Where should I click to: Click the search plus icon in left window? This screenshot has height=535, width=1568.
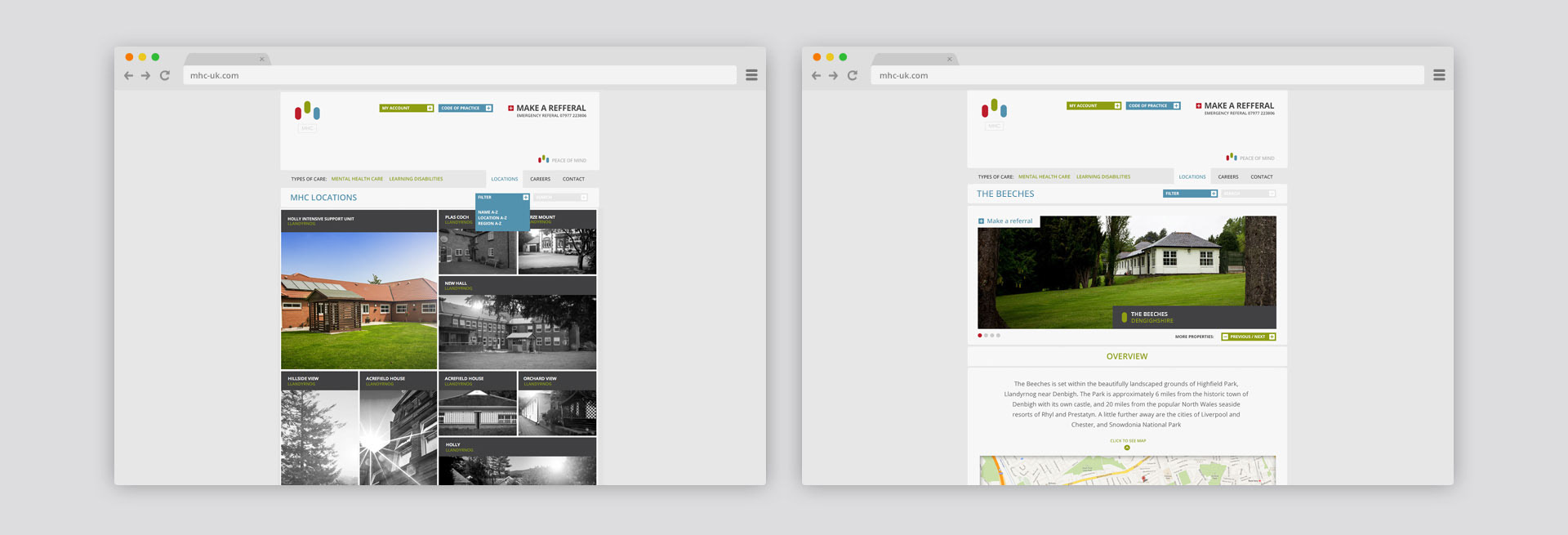[584, 198]
